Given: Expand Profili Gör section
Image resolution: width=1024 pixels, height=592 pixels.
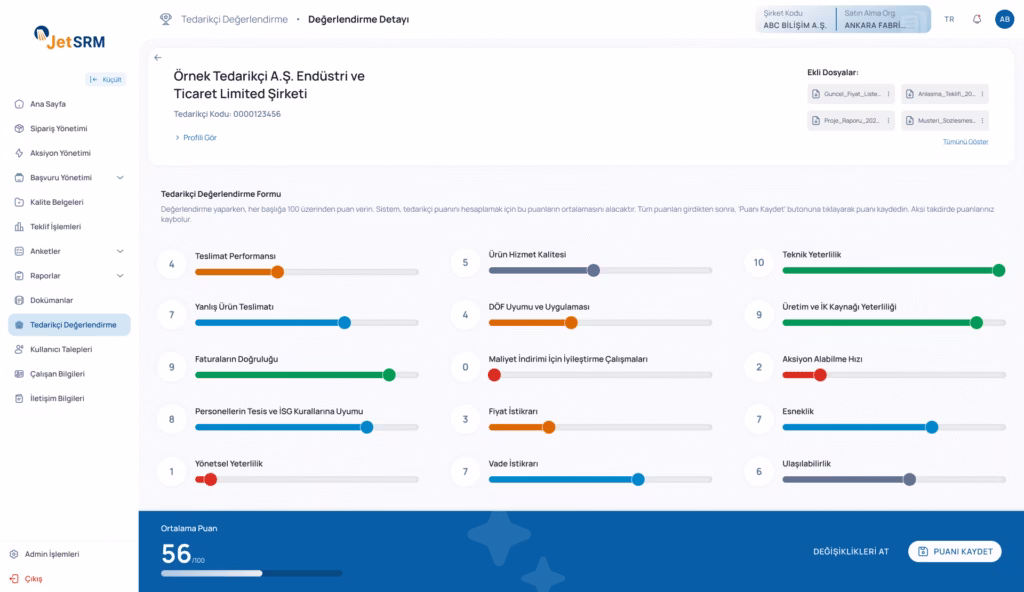Looking at the screenshot, I should click(x=195, y=138).
